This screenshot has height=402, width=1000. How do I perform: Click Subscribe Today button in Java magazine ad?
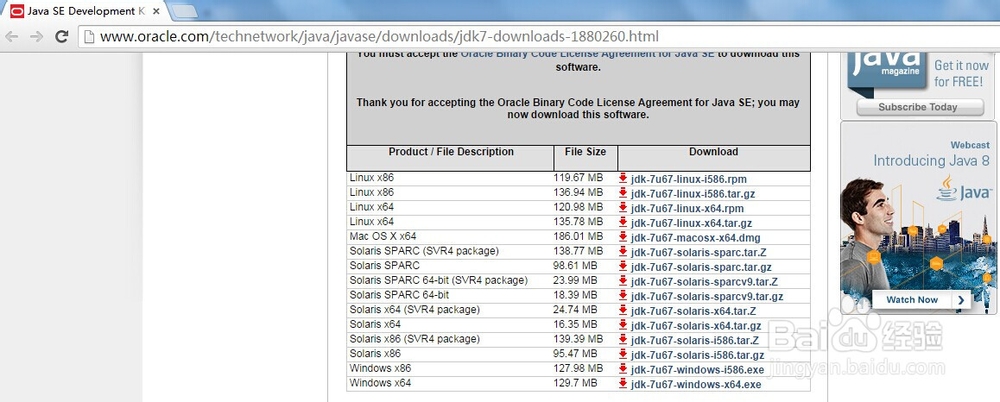(x=920, y=107)
